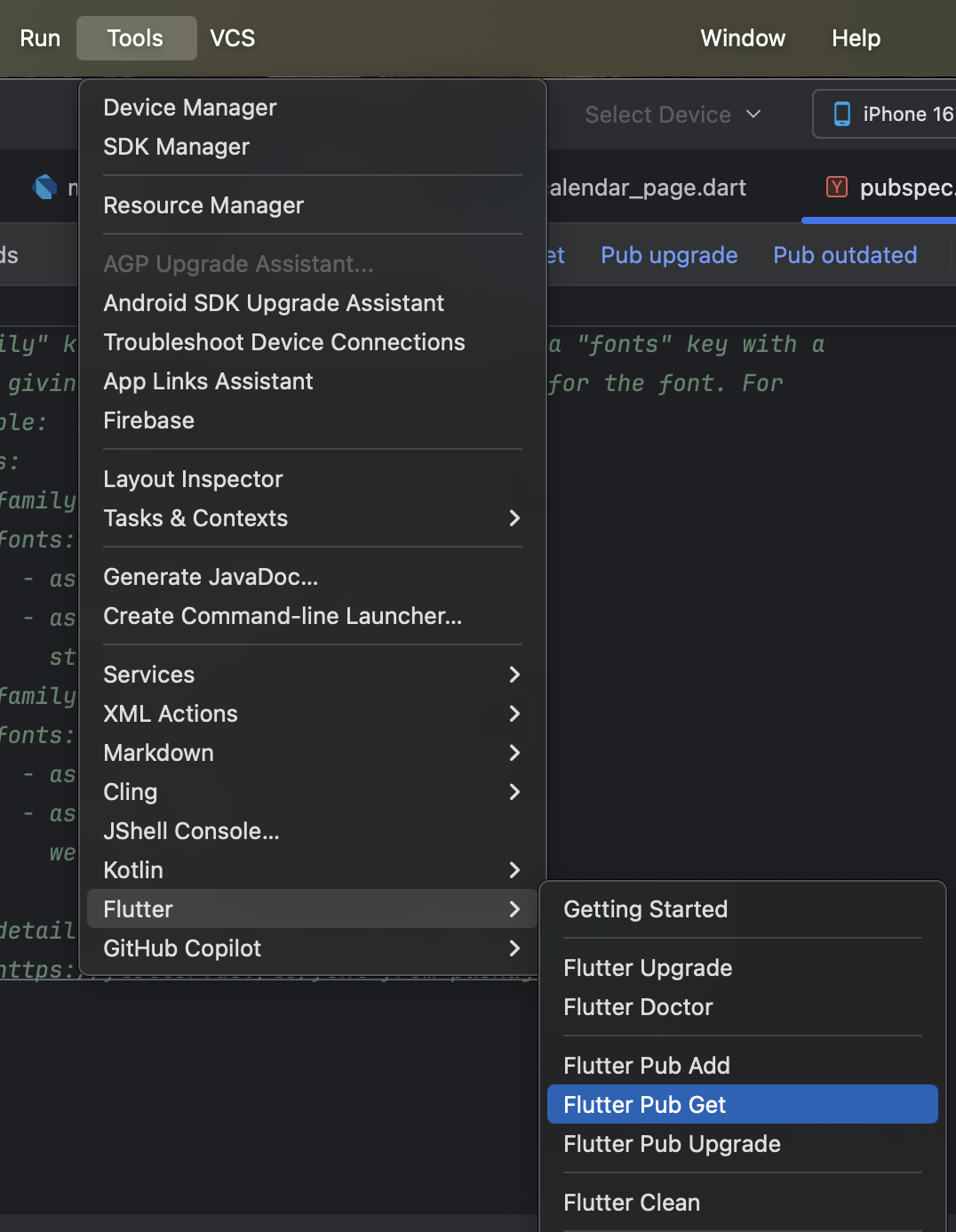This screenshot has width=956, height=1232.
Task: Open the Help menu
Action: pyautogui.click(x=856, y=38)
